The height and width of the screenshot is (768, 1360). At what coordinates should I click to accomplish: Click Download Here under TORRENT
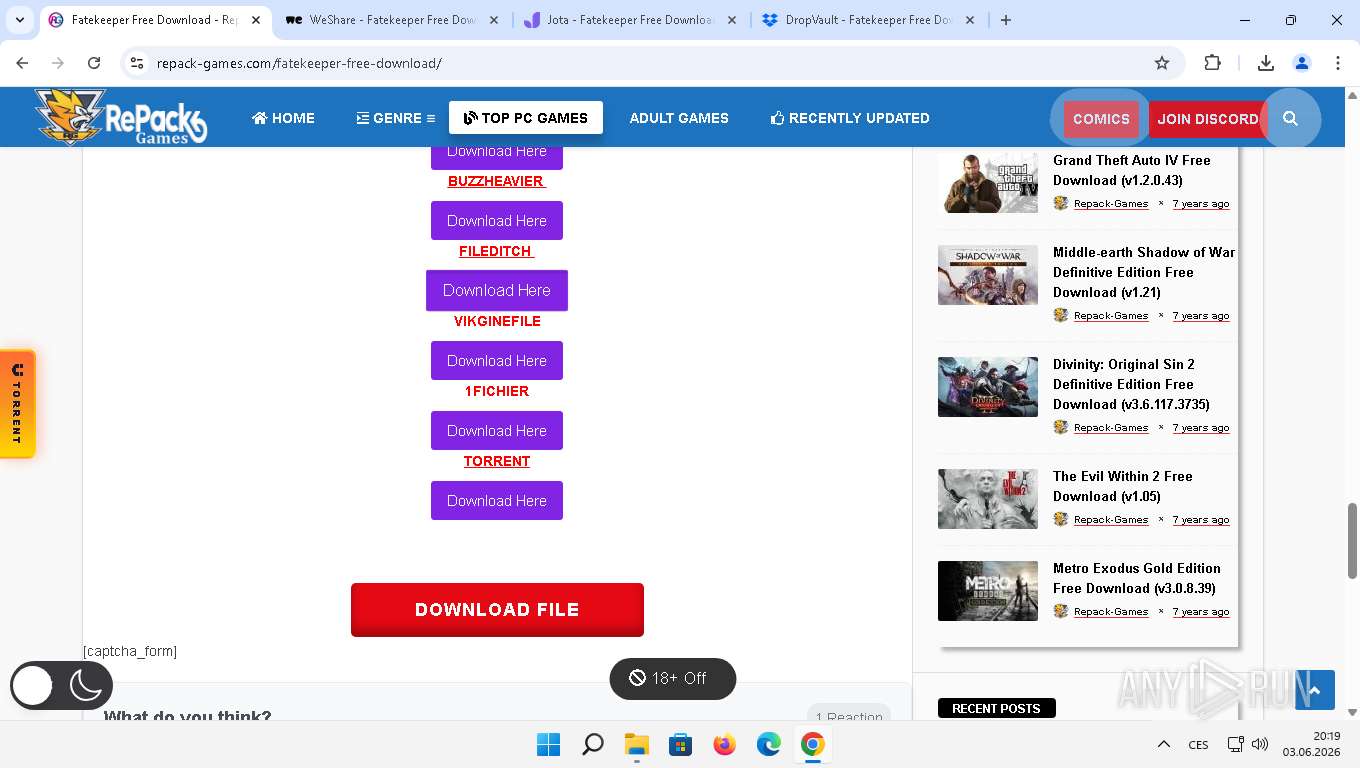[x=497, y=501]
